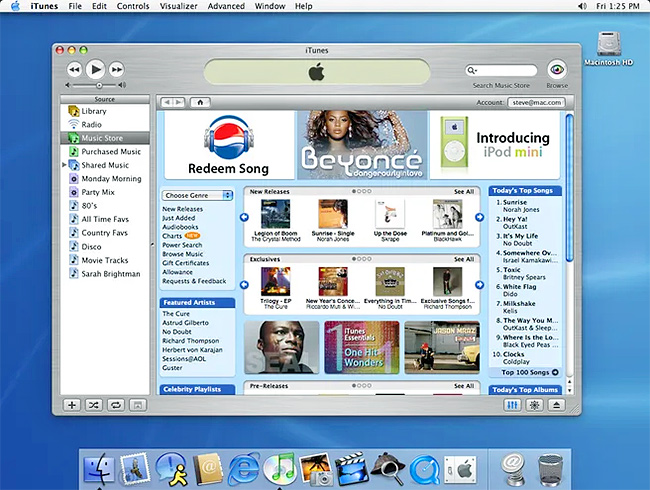Open the search magnifier dropdown
Image resolution: width=650 pixels, height=490 pixels.
click(x=472, y=70)
